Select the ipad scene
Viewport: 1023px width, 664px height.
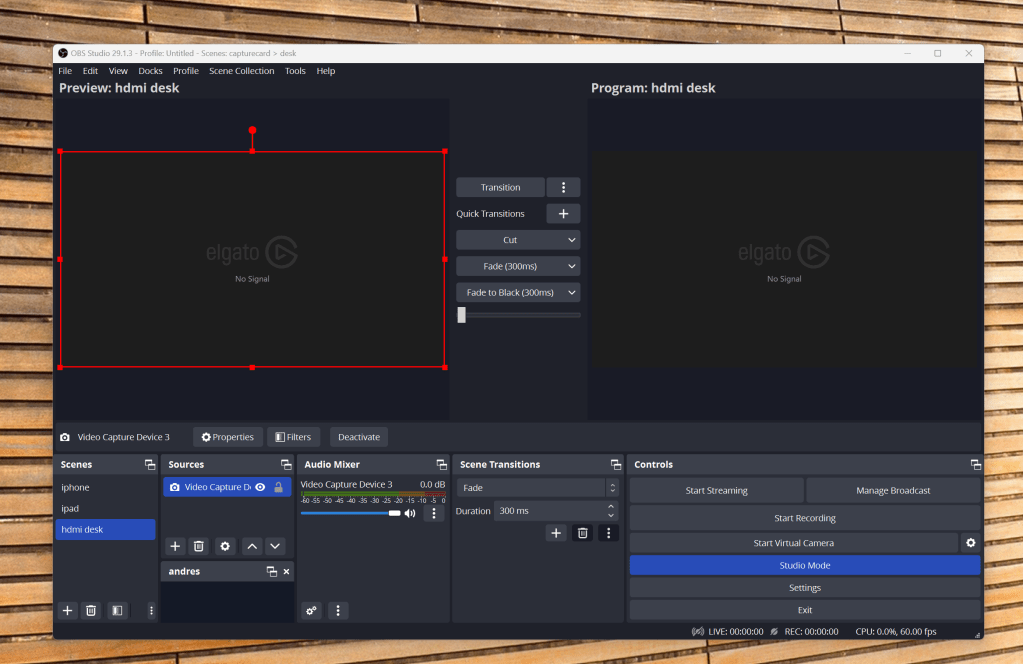click(106, 508)
